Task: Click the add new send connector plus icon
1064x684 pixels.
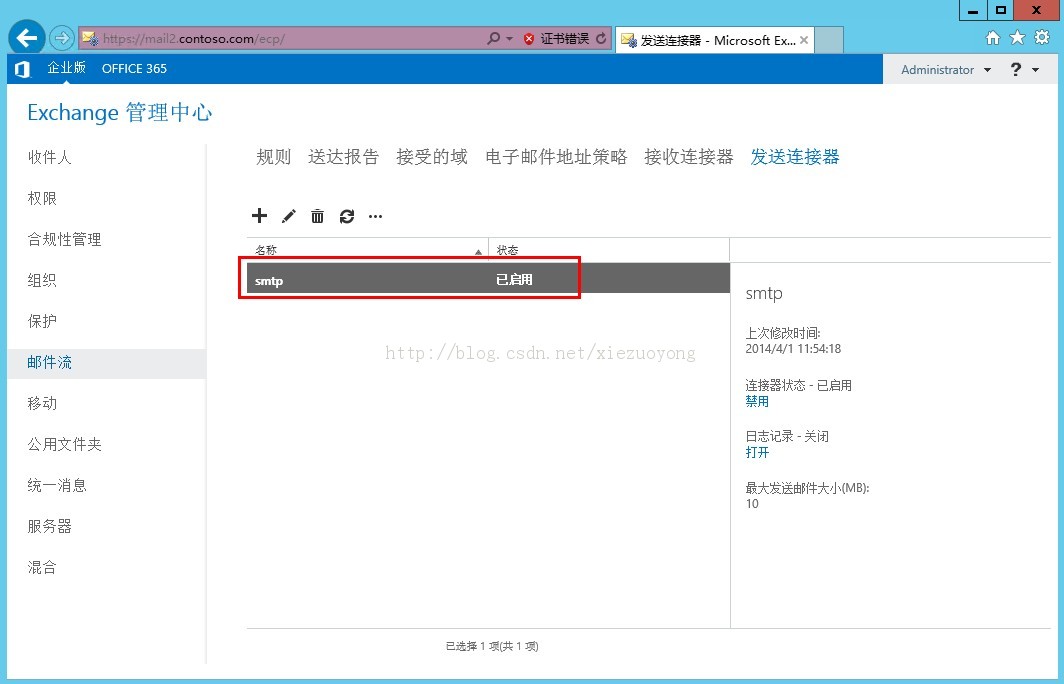Action: (259, 216)
